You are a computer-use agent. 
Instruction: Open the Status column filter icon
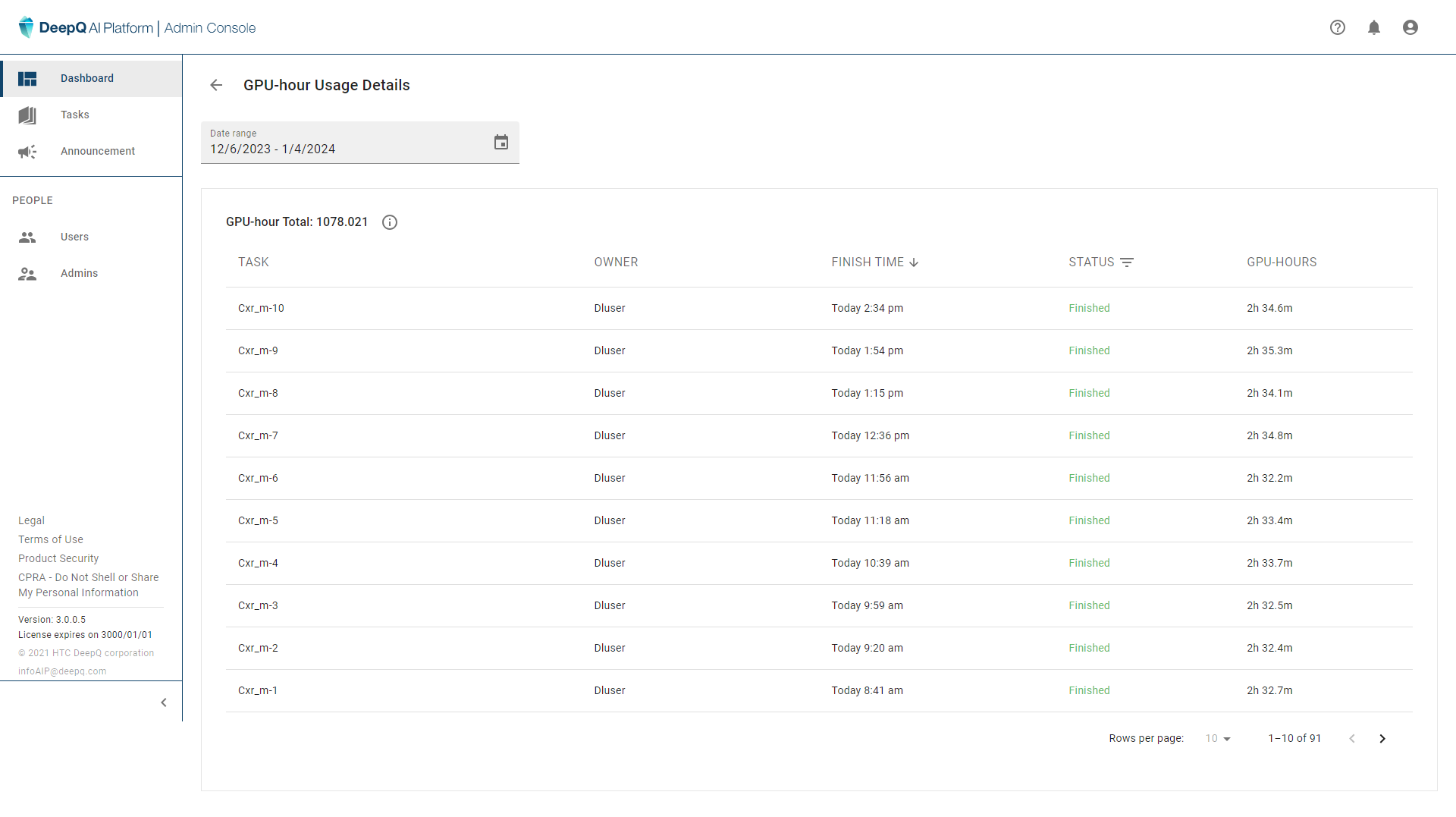tap(1127, 262)
